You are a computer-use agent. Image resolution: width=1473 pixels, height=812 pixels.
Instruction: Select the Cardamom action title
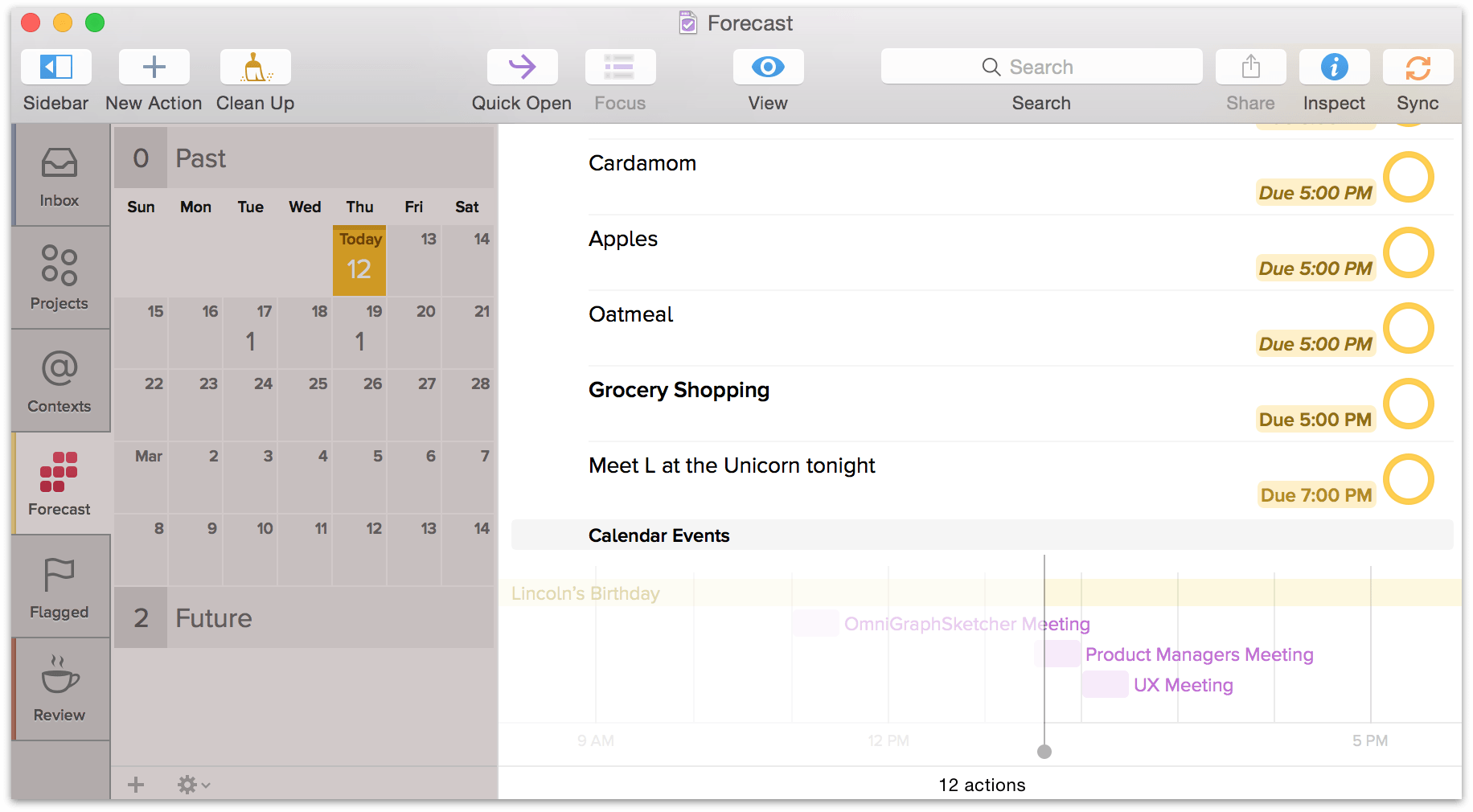(x=642, y=163)
